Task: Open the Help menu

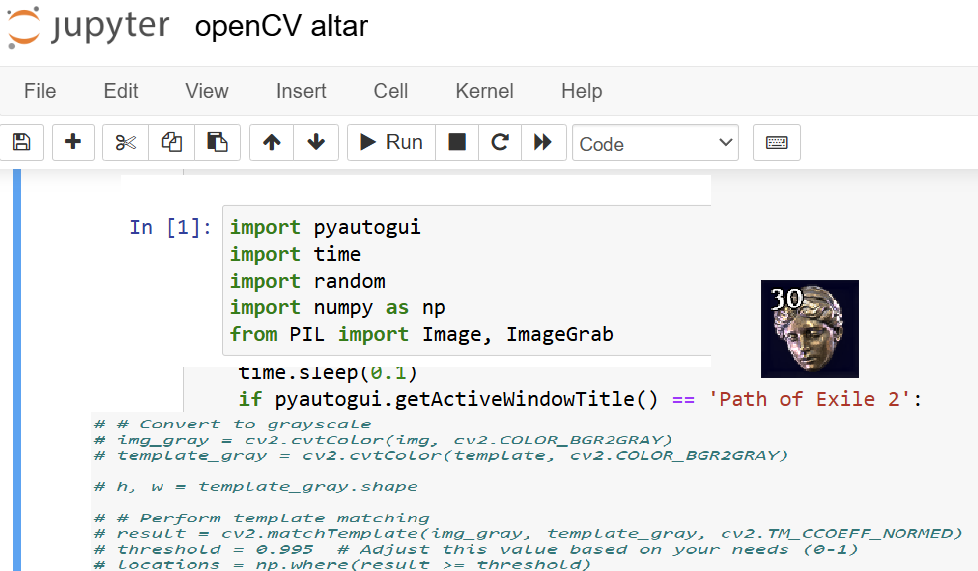Action: 581,91
